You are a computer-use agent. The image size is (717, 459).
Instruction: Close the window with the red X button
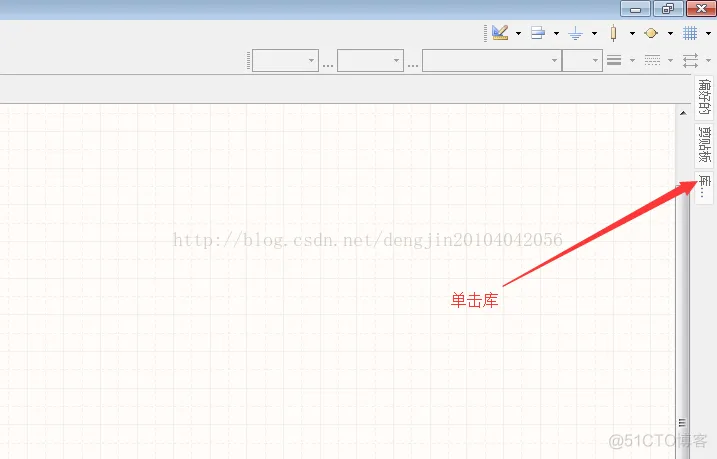pyautogui.click(x=701, y=9)
